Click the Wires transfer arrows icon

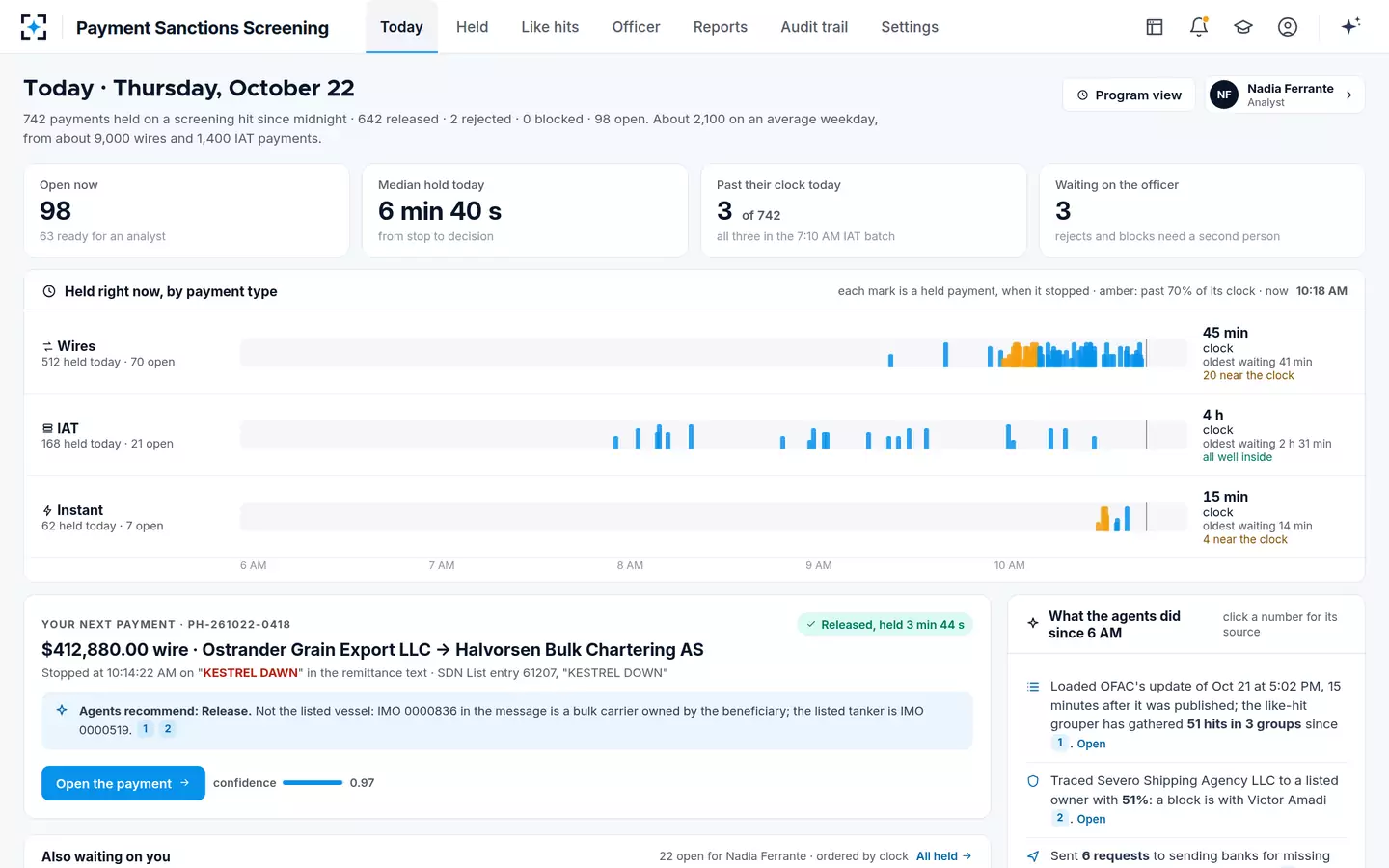point(47,346)
